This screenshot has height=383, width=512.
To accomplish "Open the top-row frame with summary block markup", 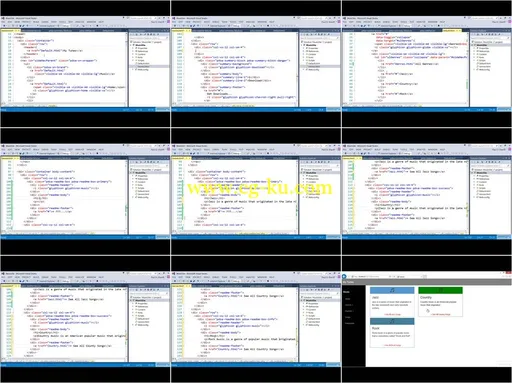I will point(256,64).
